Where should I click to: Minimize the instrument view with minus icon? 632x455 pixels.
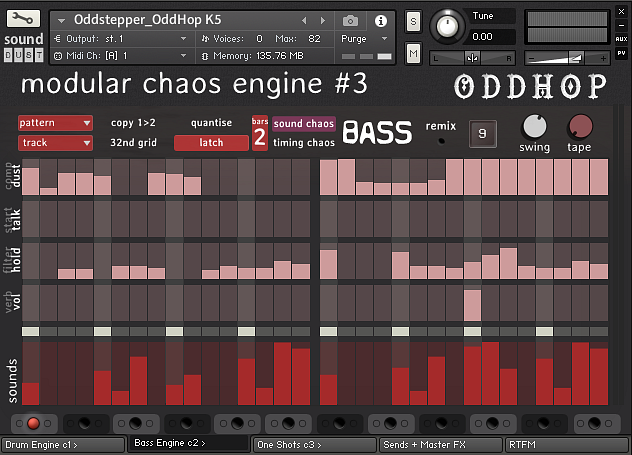[x=621, y=25]
